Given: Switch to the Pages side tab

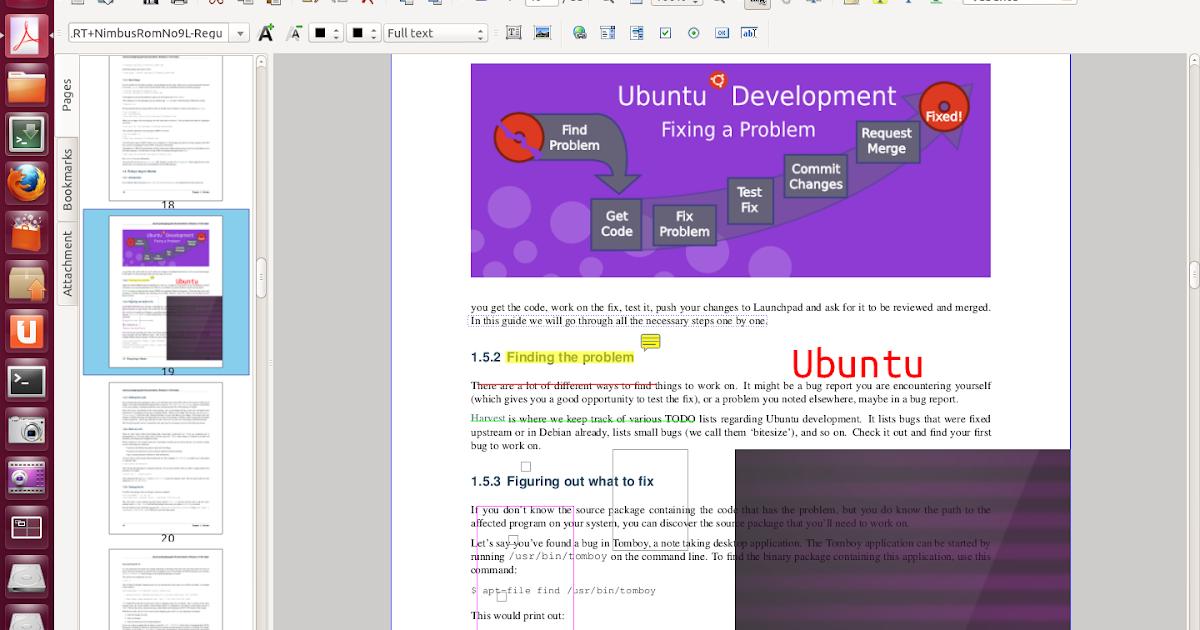Looking at the screenshot, I should (x=67, y=95).
